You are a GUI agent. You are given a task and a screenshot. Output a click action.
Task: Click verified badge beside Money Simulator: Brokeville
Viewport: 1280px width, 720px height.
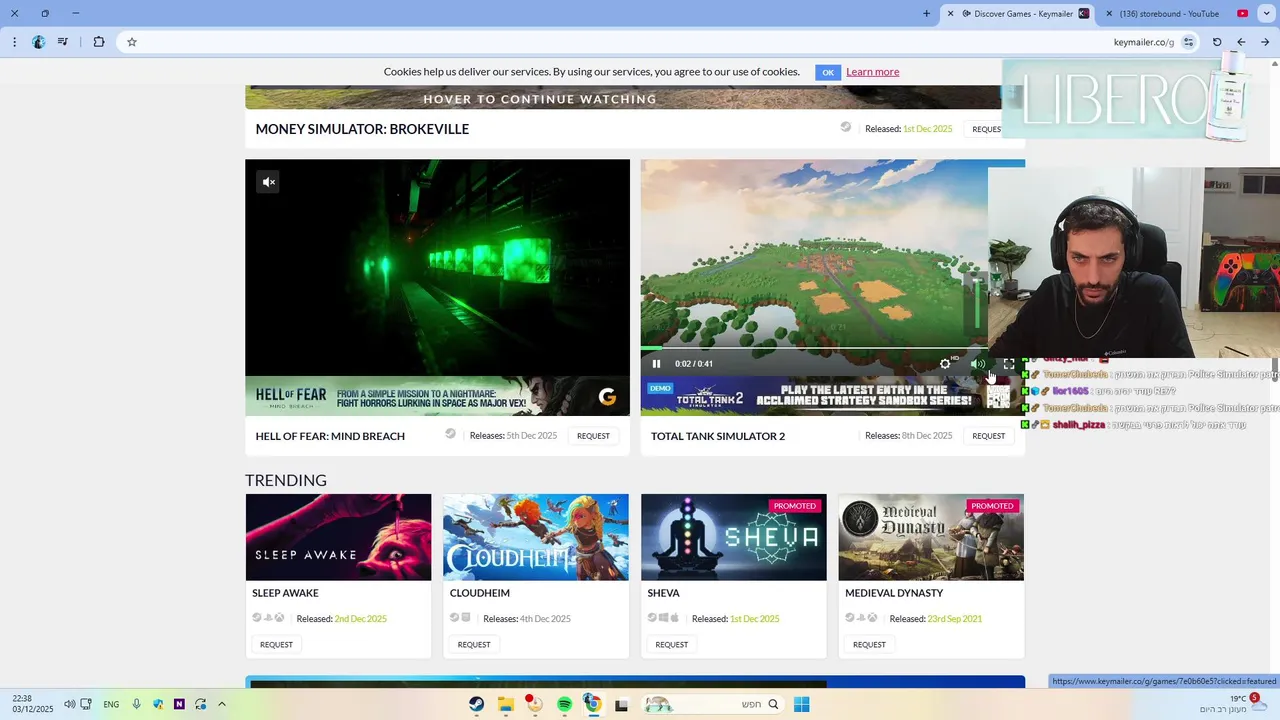click(x=846, y=127)
